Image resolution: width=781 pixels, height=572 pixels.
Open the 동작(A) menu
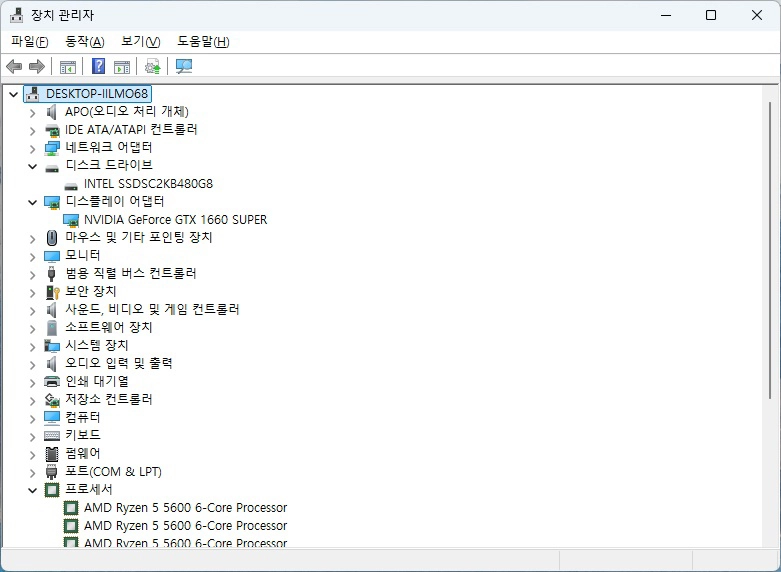pyautogui.click(x=85, y=41)
